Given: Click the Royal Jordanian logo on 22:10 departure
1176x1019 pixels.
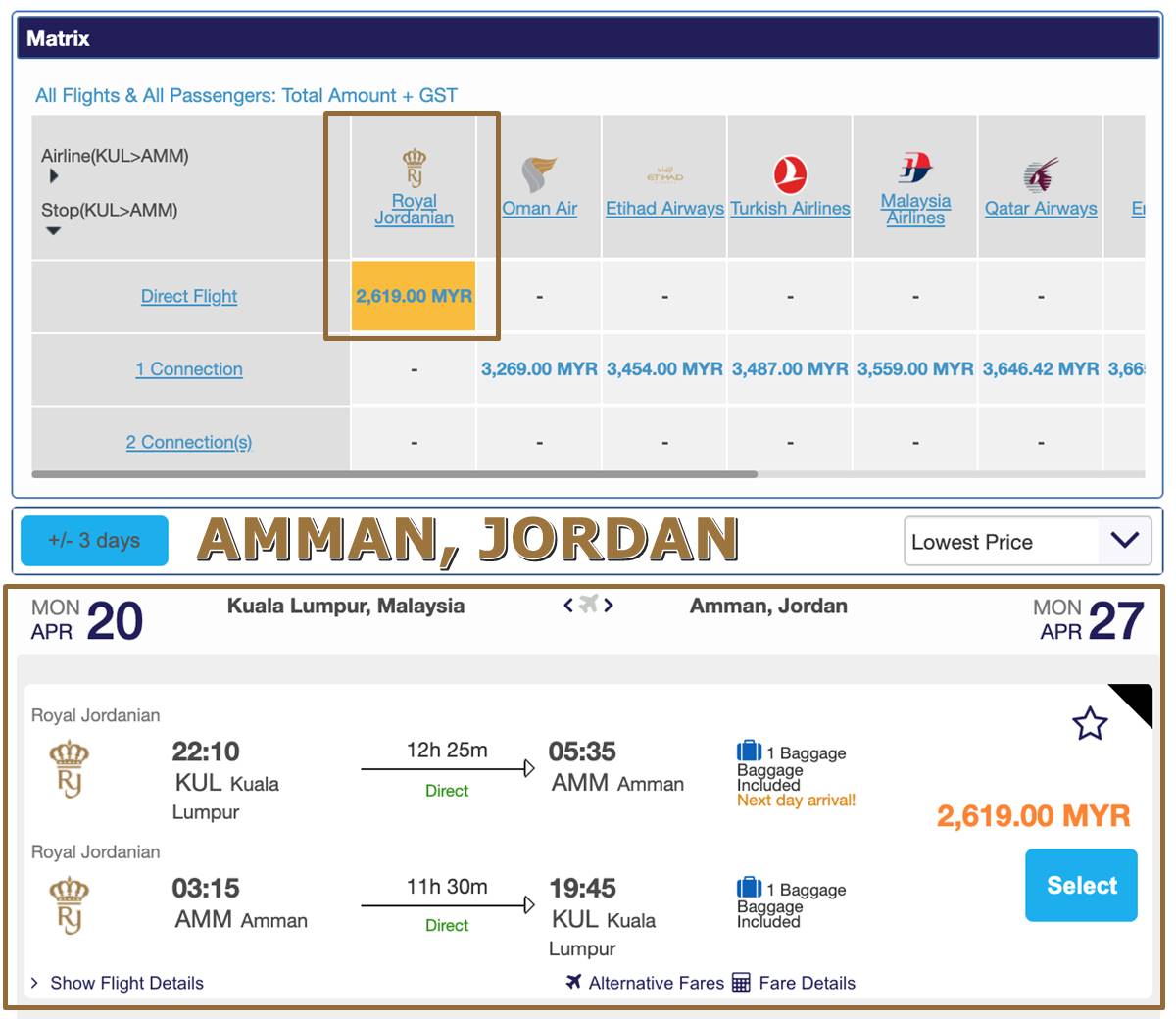Looking at the screenshot, I should pos(69,769).
